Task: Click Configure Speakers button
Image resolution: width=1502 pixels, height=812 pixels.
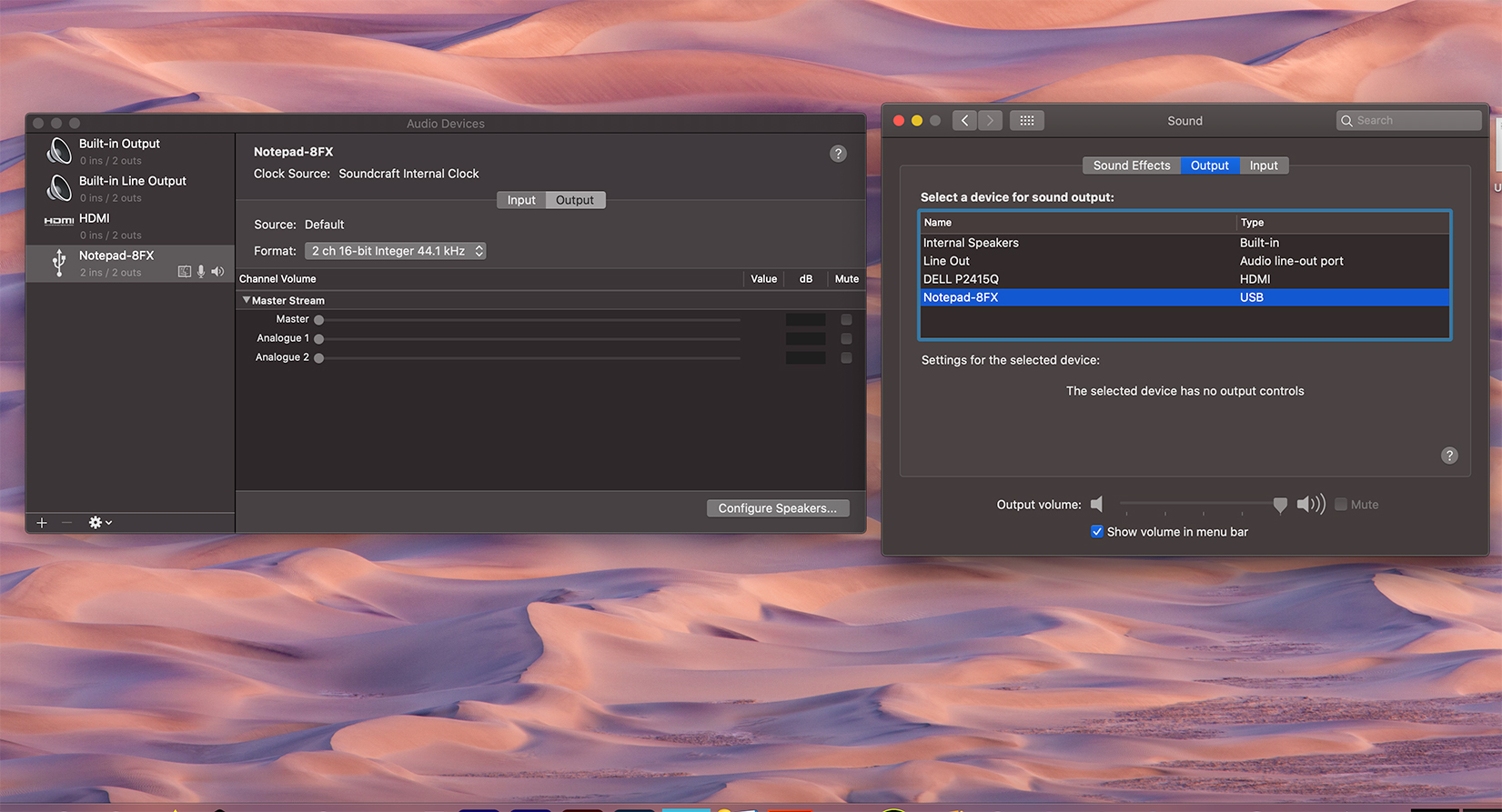Action: tap(778, 508)
